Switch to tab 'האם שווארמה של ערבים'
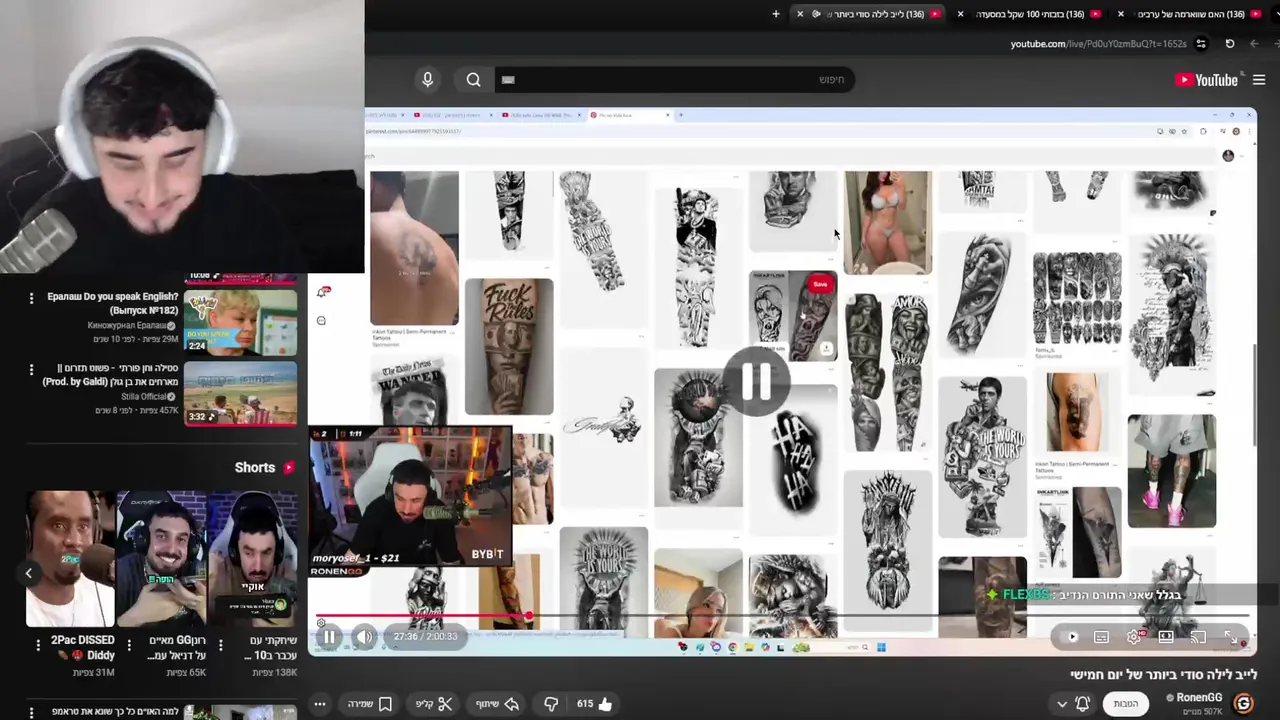 pyautogui.click(x=1190, y=14)
